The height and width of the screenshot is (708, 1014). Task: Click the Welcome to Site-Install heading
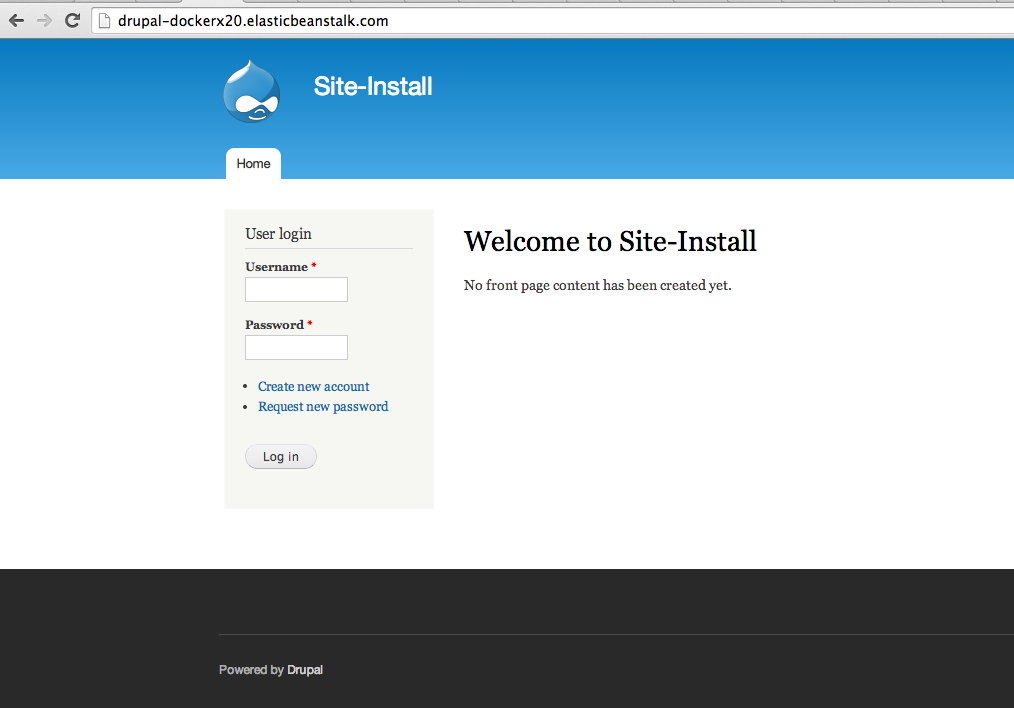(610, 241)
